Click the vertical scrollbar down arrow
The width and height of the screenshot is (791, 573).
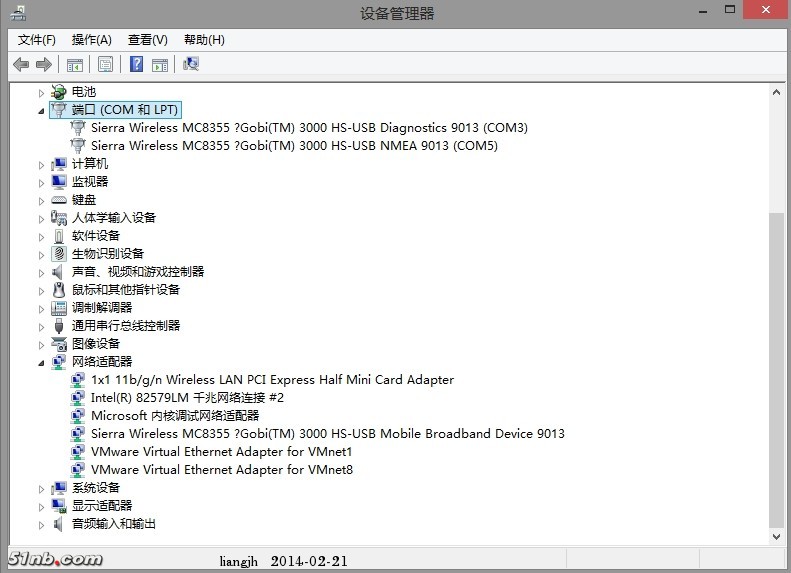[x=777, y=537]
